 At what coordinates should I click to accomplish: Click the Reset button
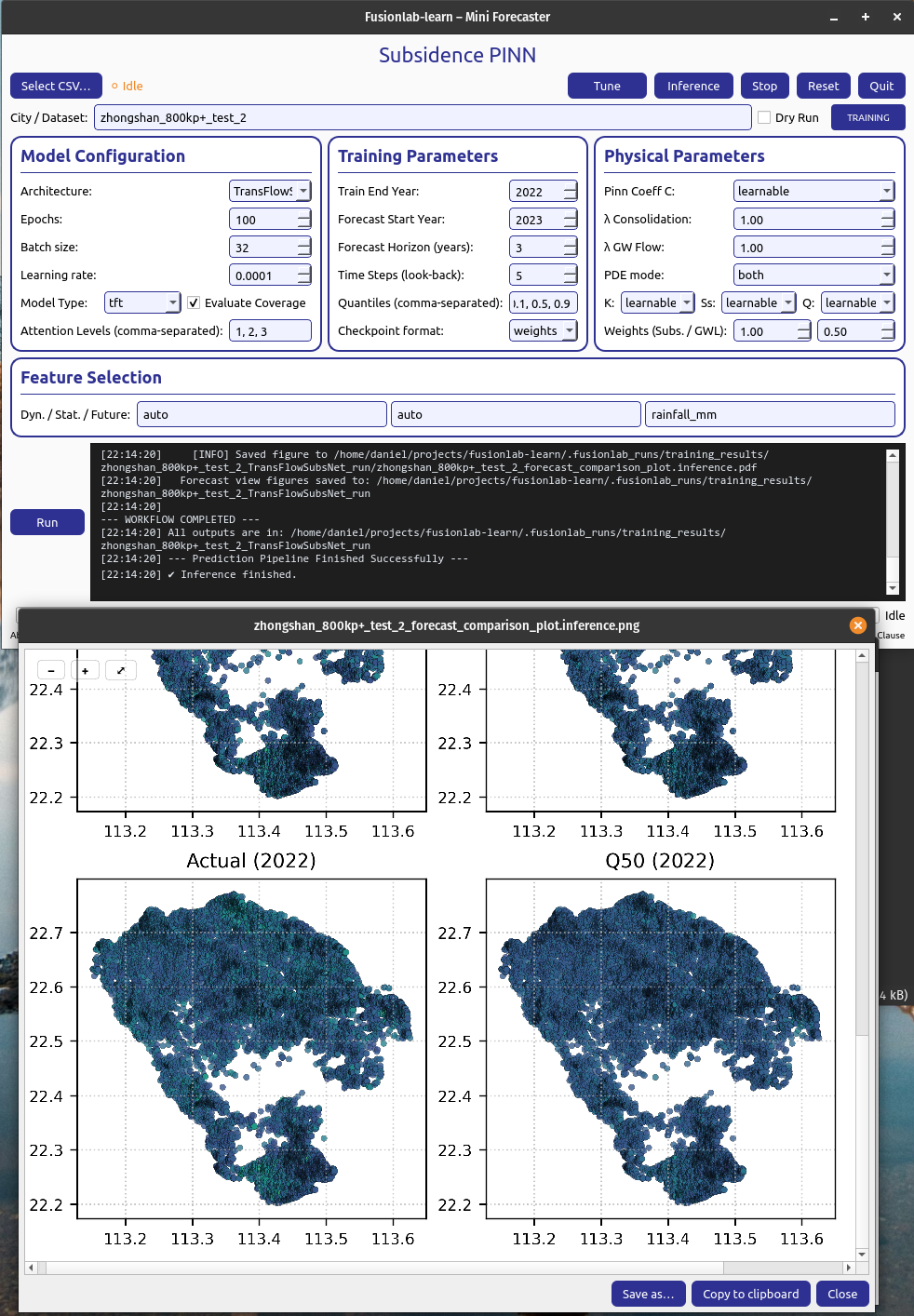[x=823, y=86]
